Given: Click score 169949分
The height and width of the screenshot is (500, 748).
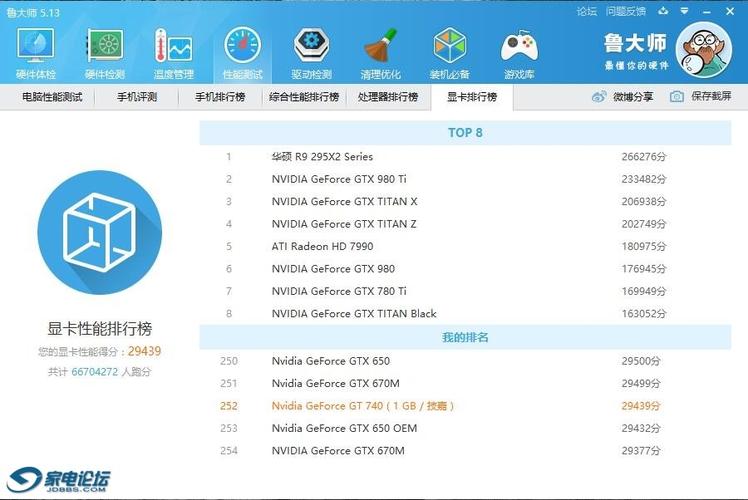Looking at the screenshot, I should point(644,291).
